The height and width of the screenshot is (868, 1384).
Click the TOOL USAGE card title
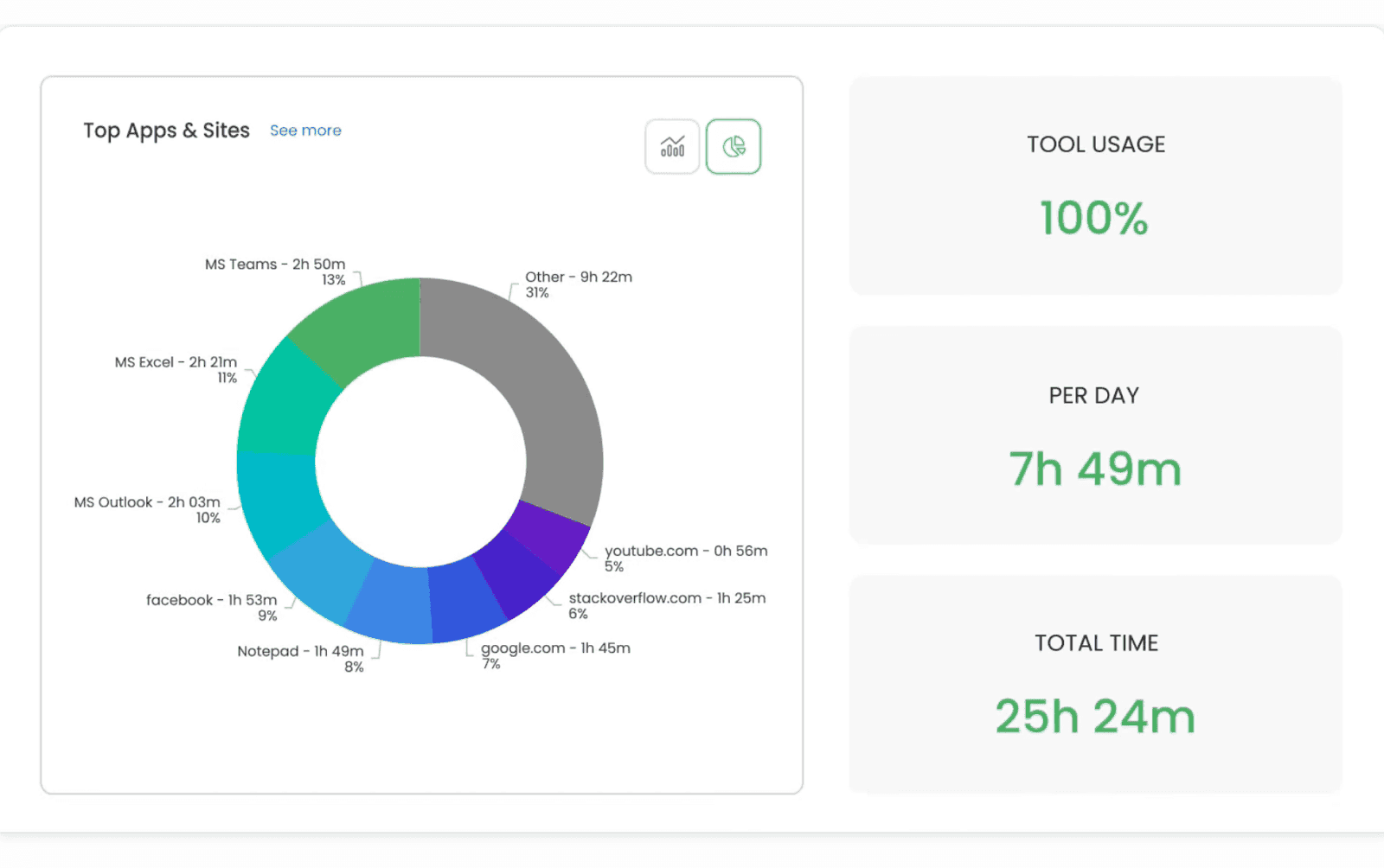click(1096, 144)
